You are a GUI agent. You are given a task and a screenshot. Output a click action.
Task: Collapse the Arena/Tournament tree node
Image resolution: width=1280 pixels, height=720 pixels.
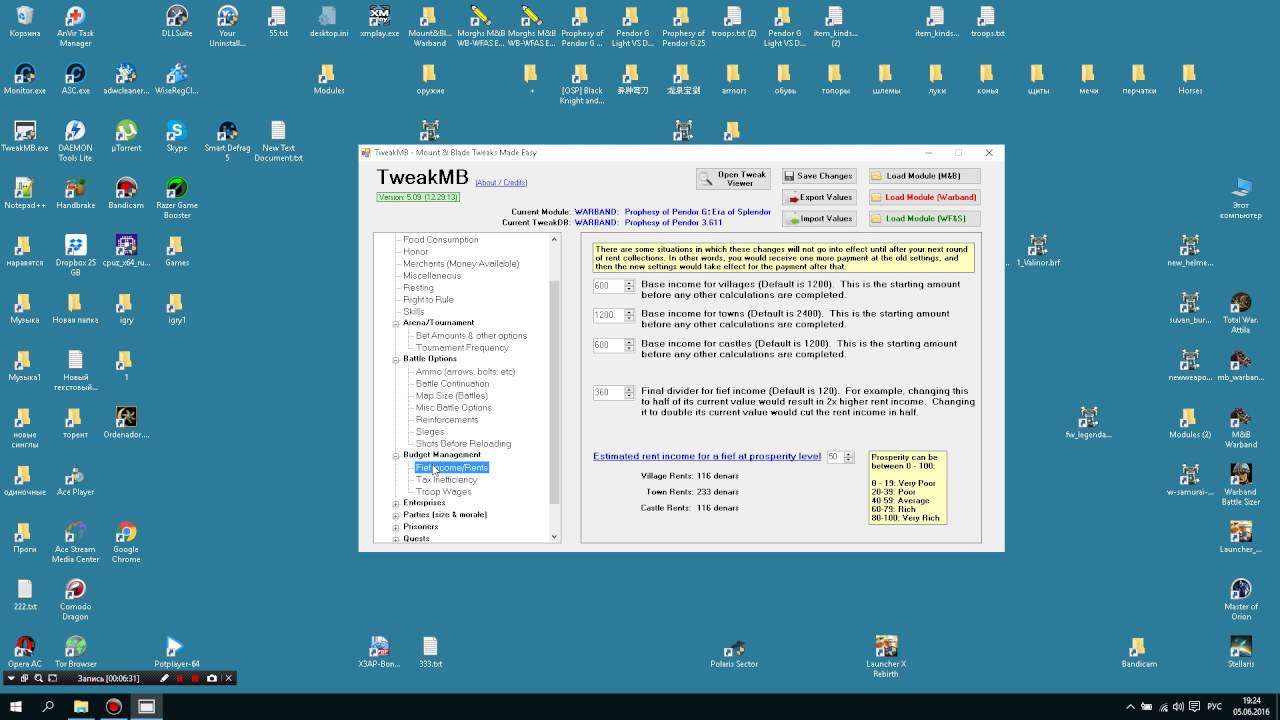(396, 324)
